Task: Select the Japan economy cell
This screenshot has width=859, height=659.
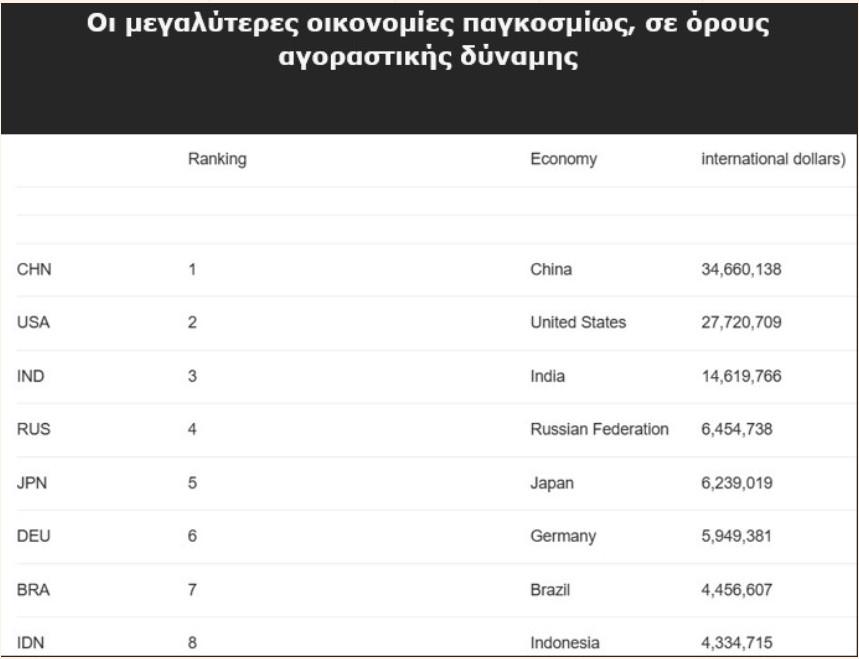Action: tap(551, 483)
